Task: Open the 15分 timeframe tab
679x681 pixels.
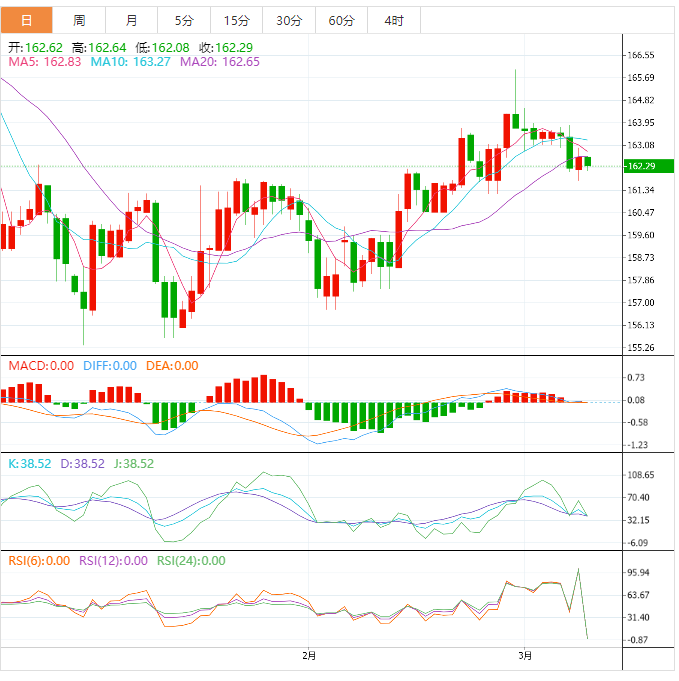Action: tap(237, 20)
